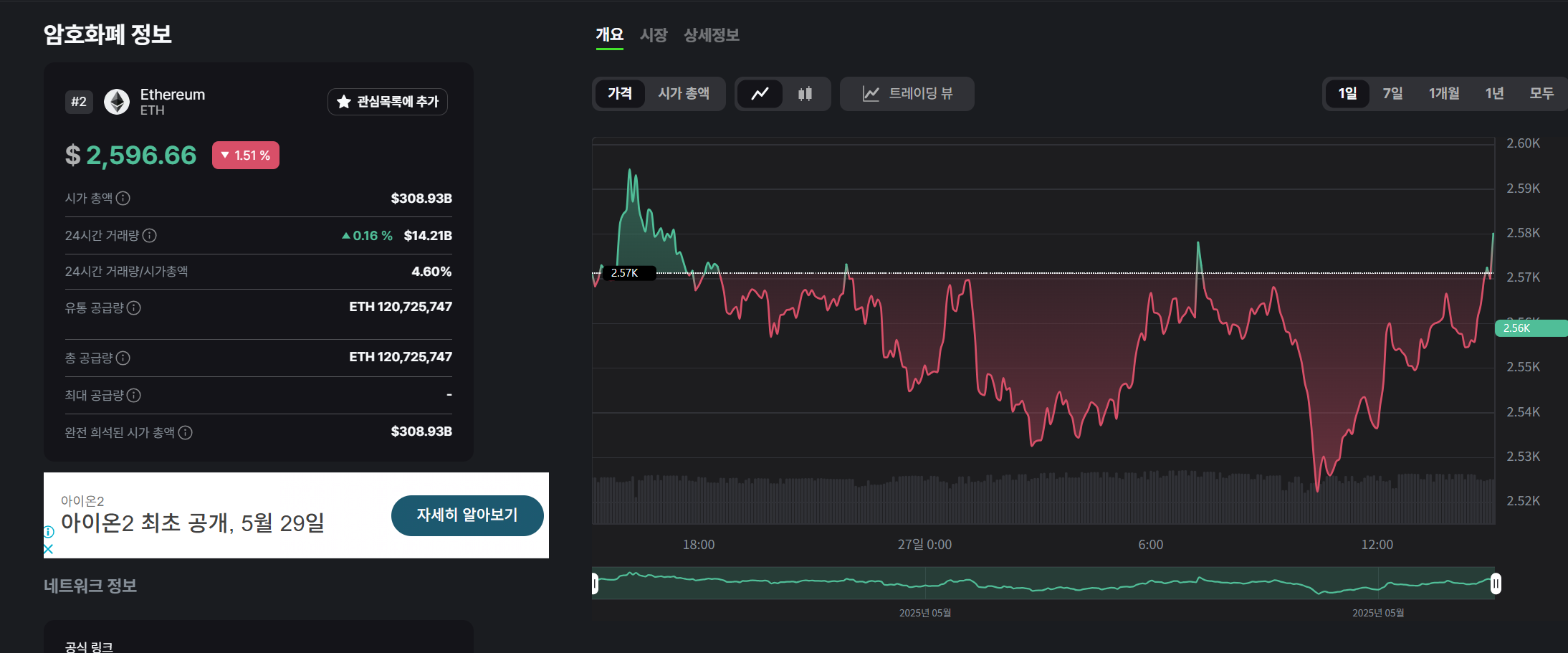This screenshot has height=653, width=1568.
Task: Select the line chart view icon
Action: tap(760, 94)
